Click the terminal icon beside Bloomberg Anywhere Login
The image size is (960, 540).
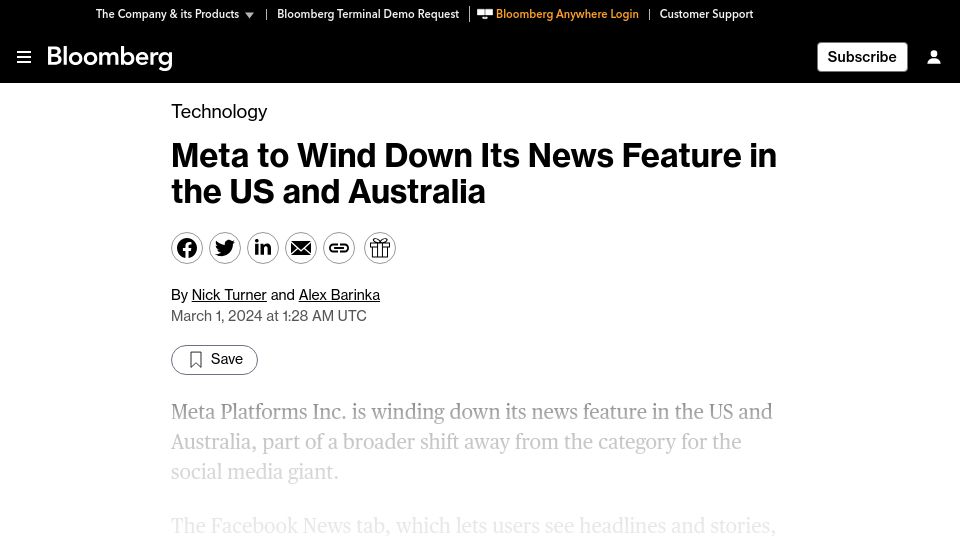[x=485, y=13]
